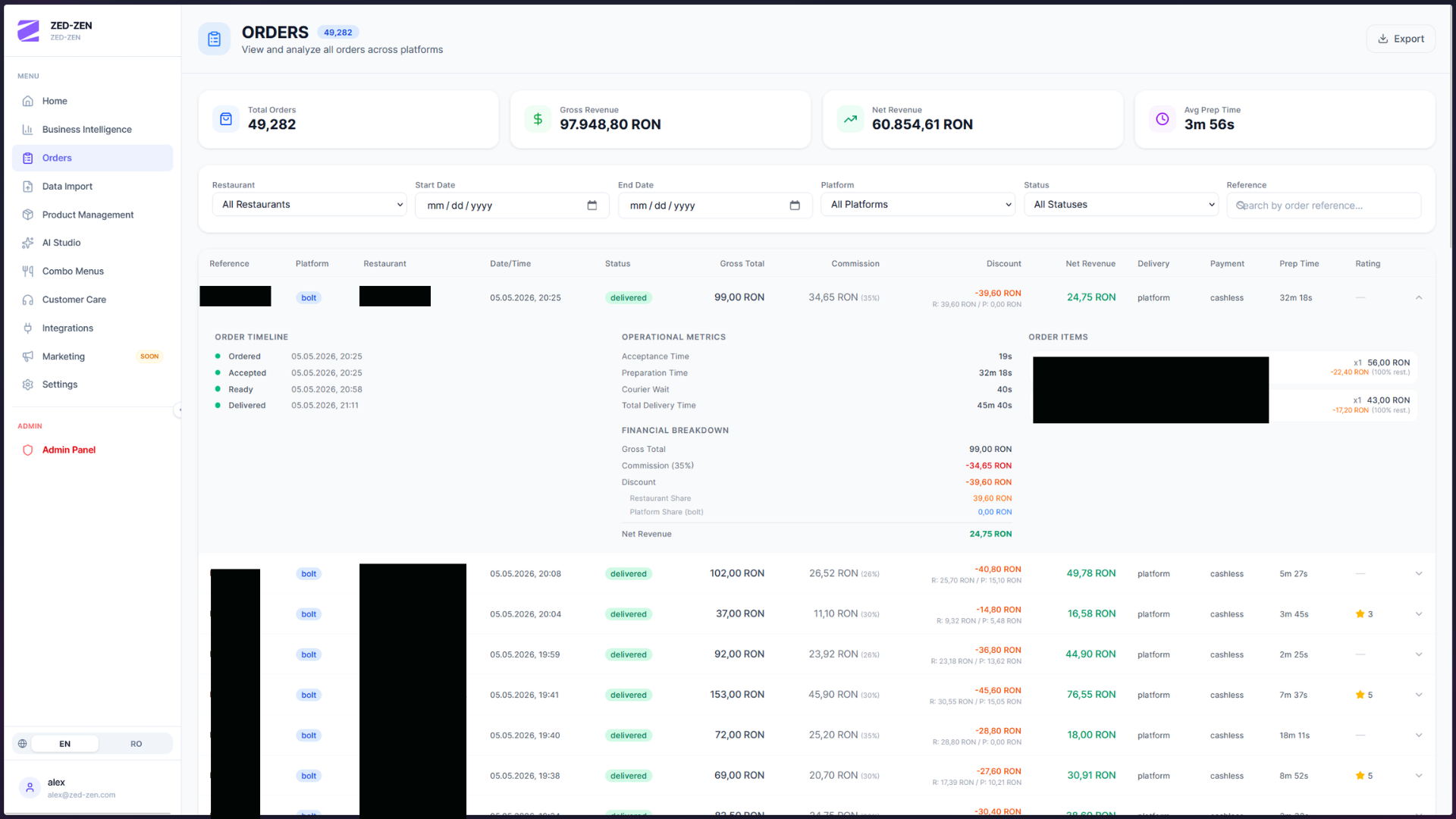Click the delivered status badge at 20:08
This screenshot has height=819, width=1456.
coord(629,574)
